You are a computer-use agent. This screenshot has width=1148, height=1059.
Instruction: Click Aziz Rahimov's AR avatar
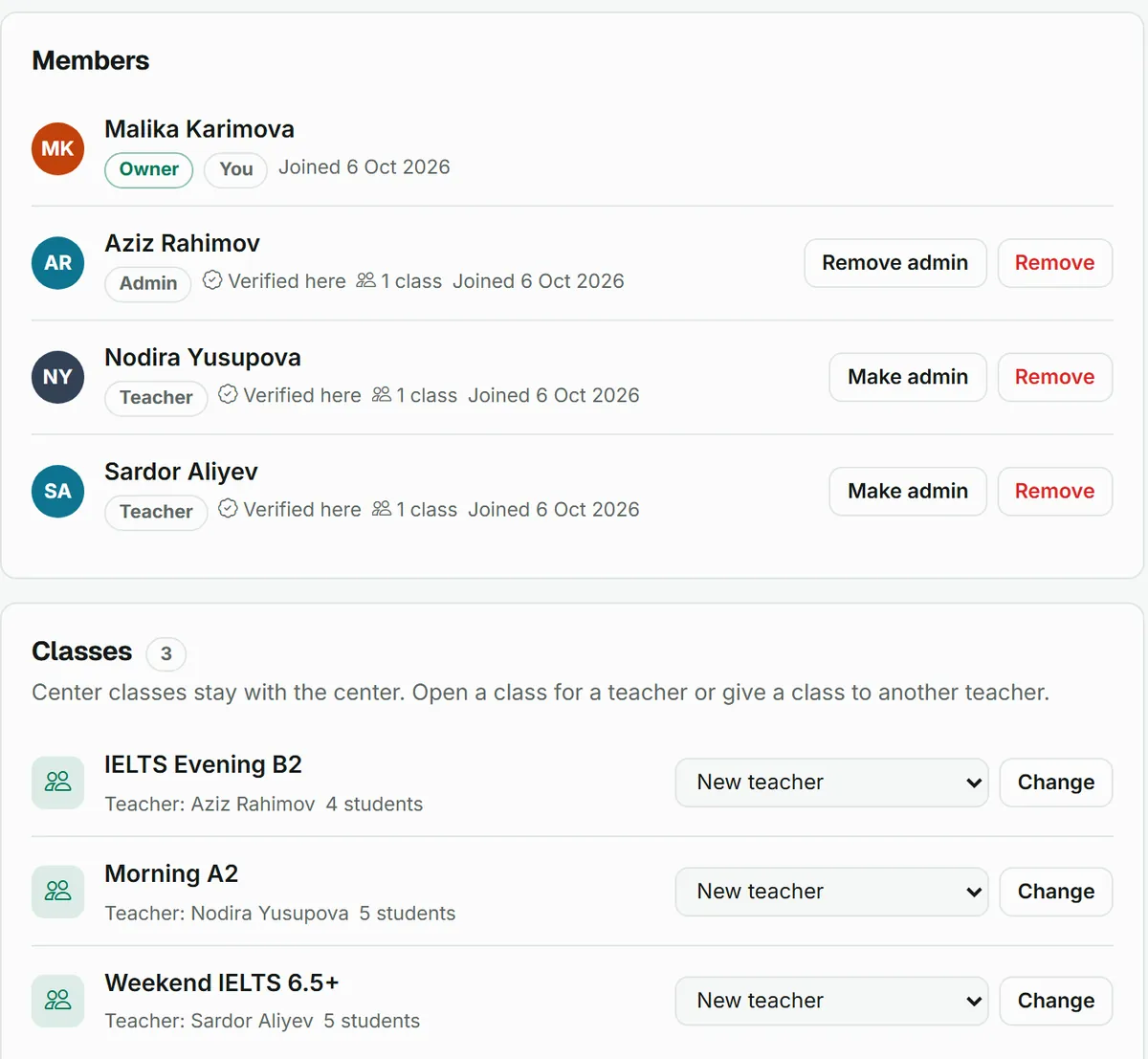click(58, 263)
